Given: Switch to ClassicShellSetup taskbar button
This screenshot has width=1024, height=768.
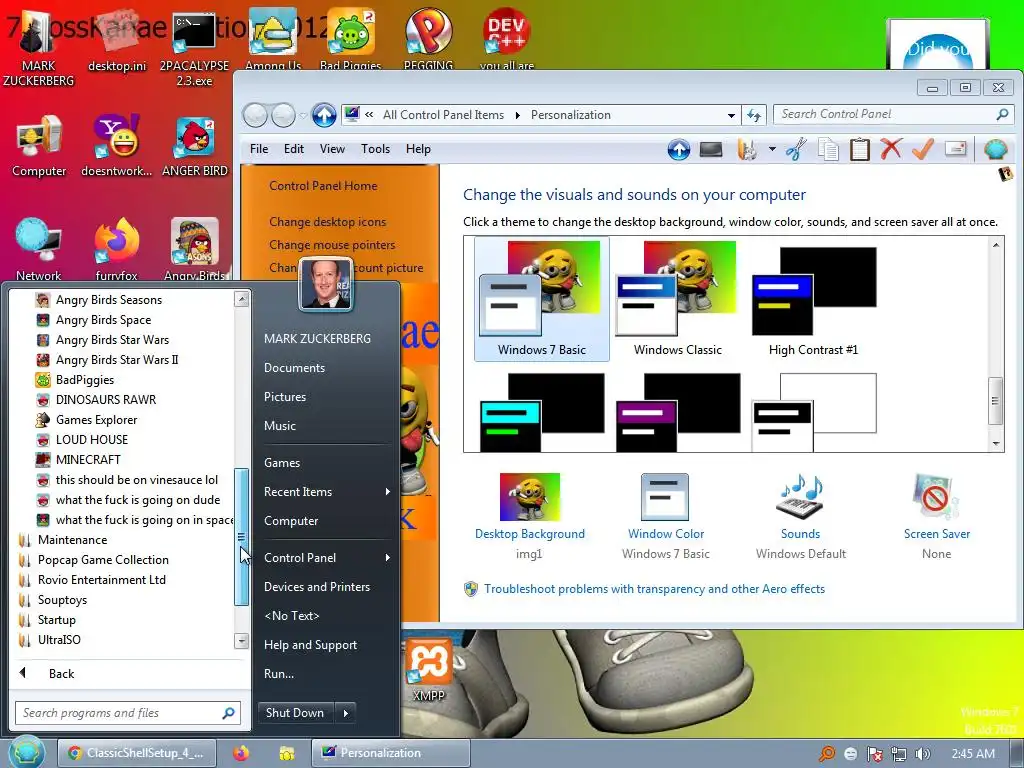Looking at the screenshot, I should click(136, 753).
